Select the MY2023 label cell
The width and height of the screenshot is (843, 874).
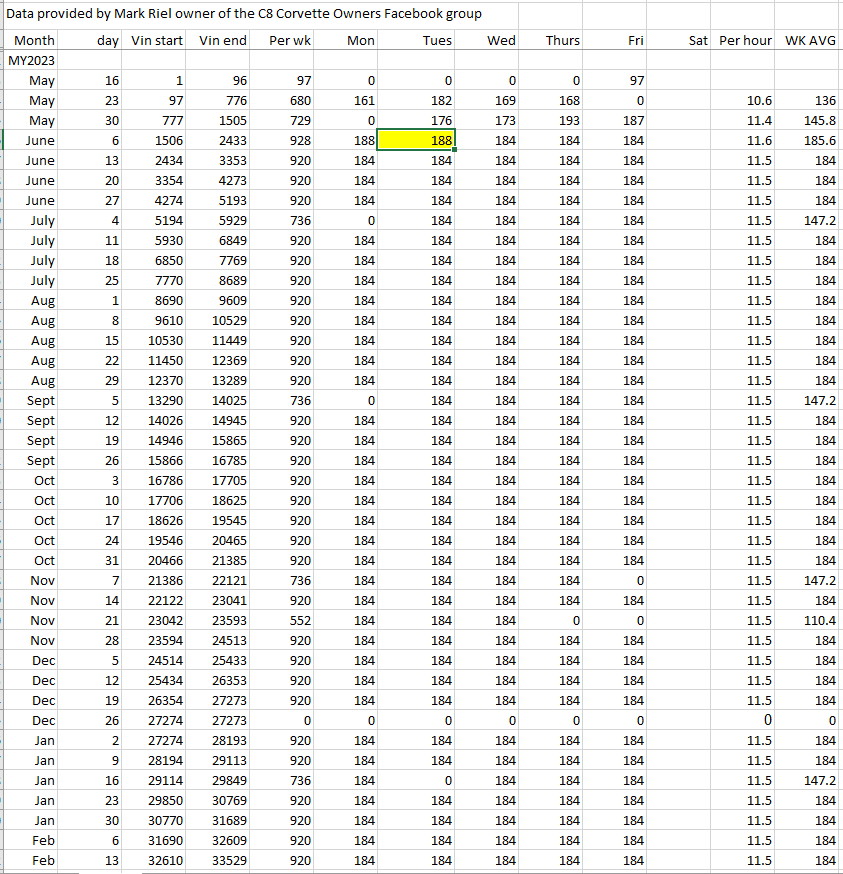coord(31,61)
